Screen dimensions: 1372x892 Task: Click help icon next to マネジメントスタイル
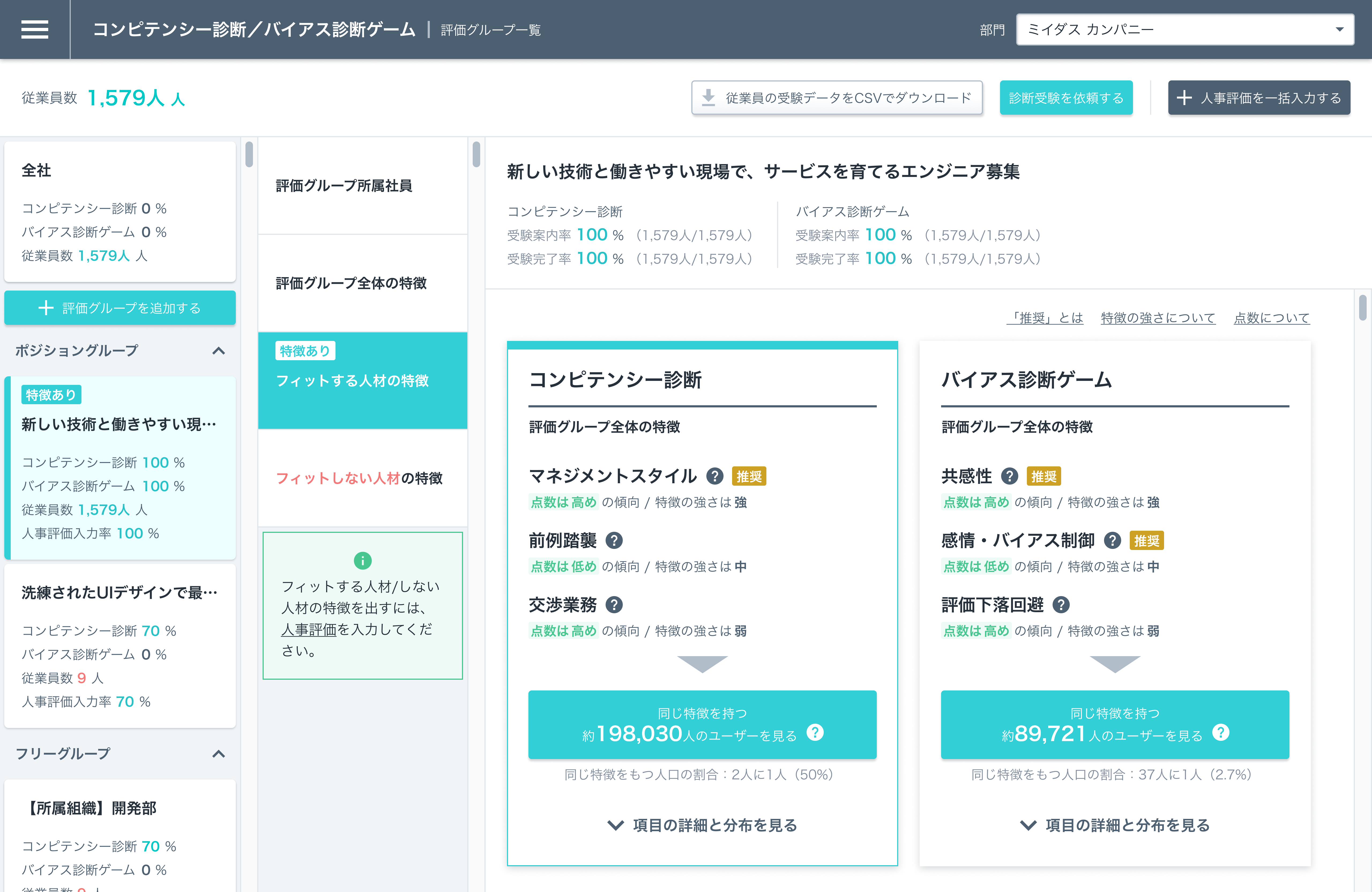click(x=715, y=476)
